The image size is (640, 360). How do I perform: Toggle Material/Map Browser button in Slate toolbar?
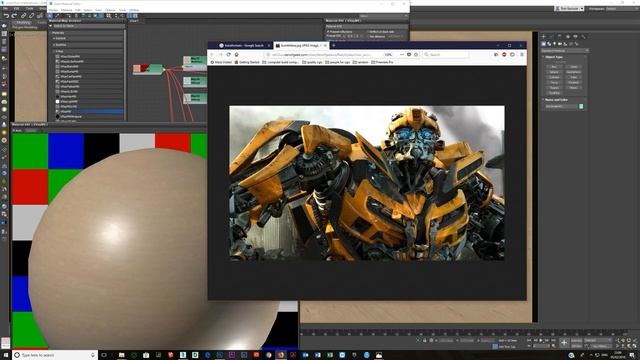click(129, 16)
